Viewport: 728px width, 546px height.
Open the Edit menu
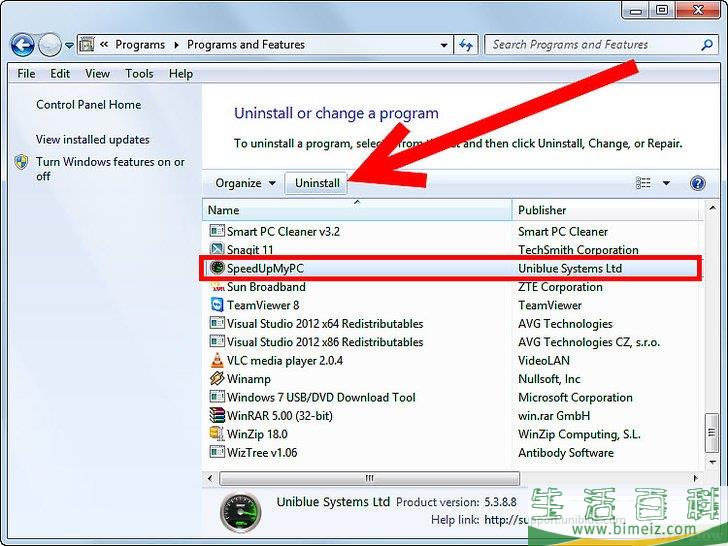[x=60, y=73]
